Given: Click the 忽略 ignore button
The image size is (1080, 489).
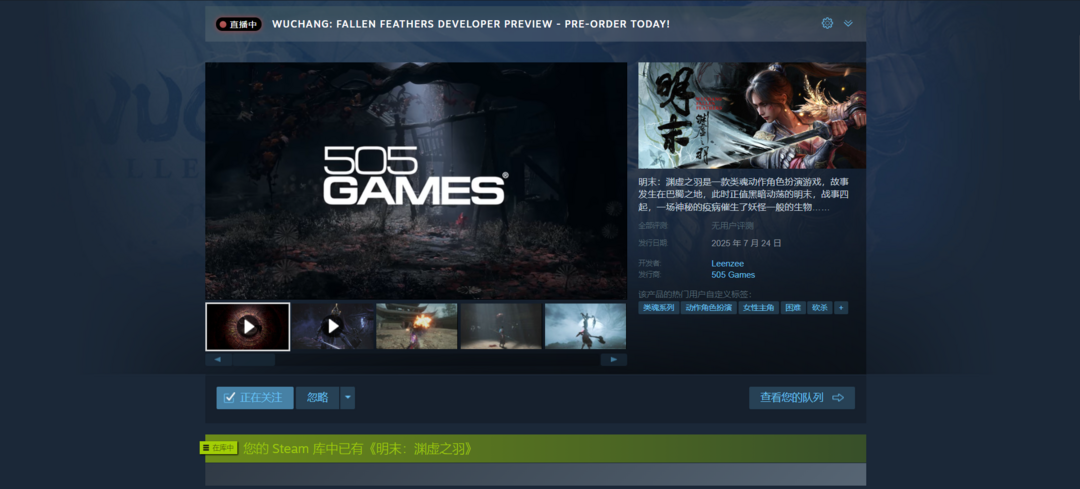Looking at the screenshot, I should [318, 398].
